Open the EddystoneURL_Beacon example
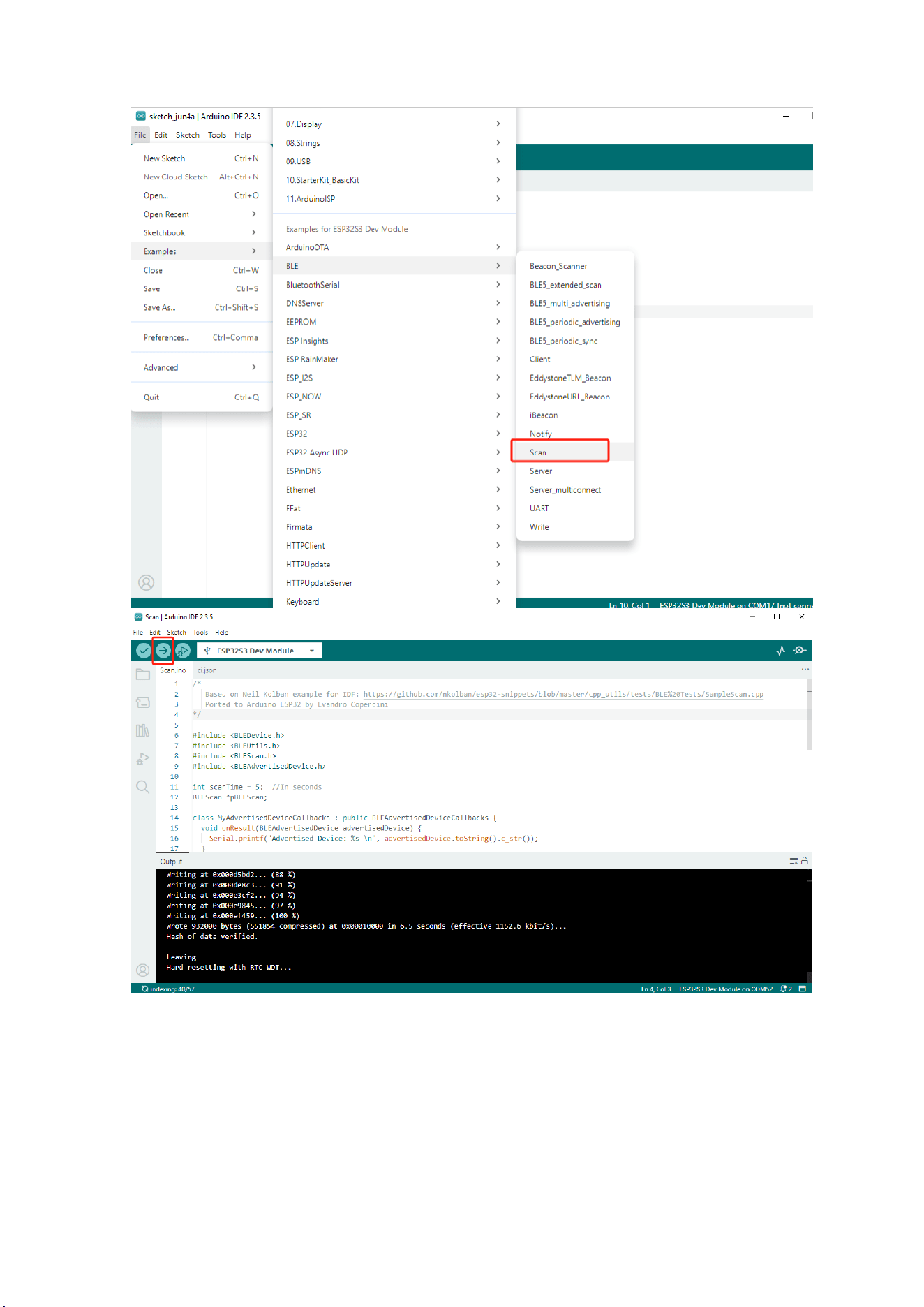The image size is (924, 1307). (575, 397)
